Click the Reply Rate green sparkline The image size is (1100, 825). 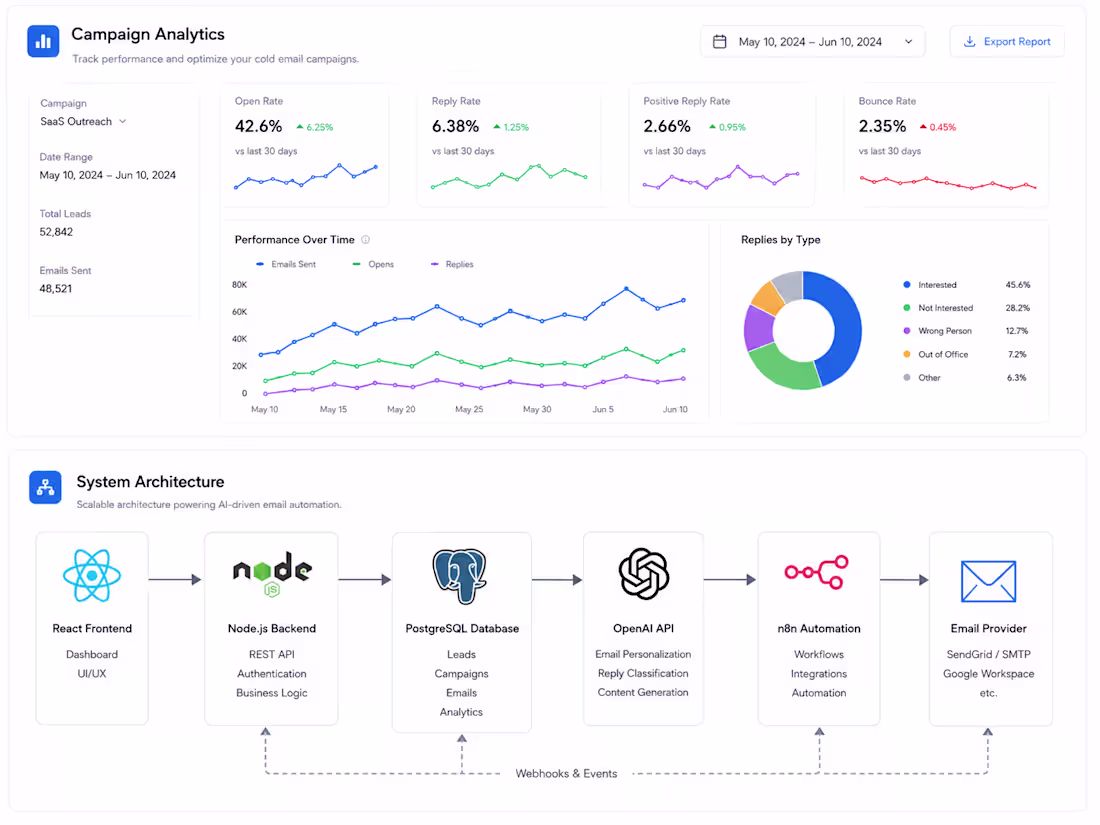pyautogui.click(x=509, y=177)
